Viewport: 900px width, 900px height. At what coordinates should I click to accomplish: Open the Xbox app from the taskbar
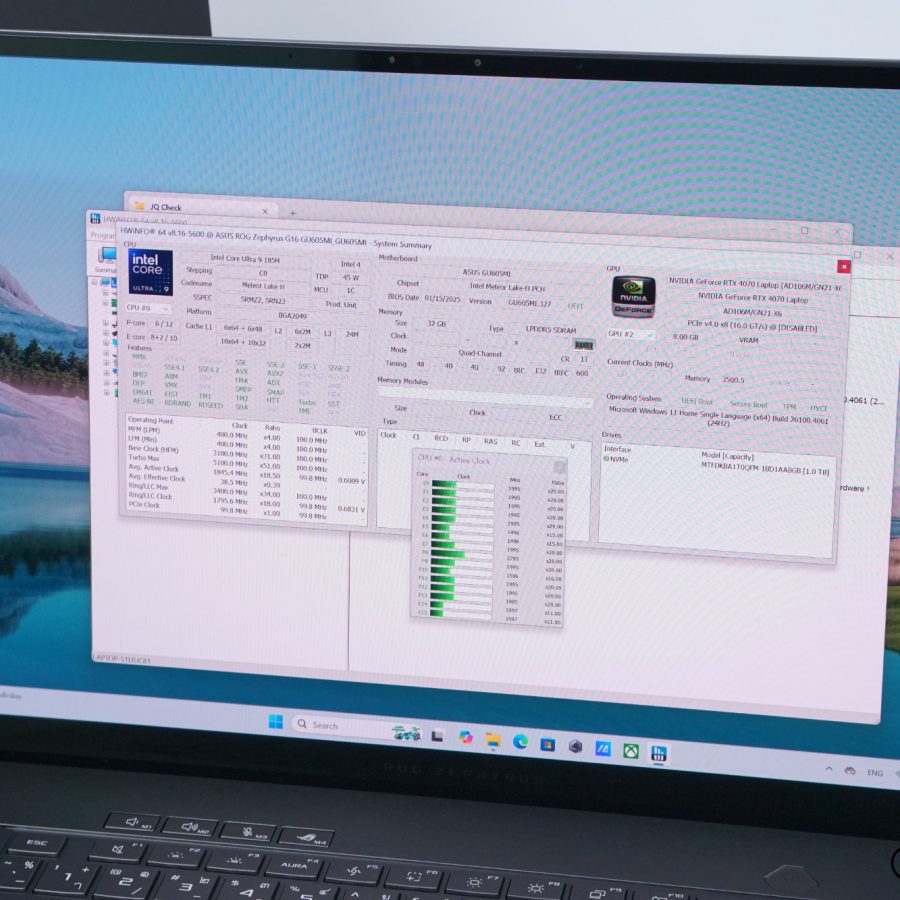pyautogui.click(x=631, y=751)
